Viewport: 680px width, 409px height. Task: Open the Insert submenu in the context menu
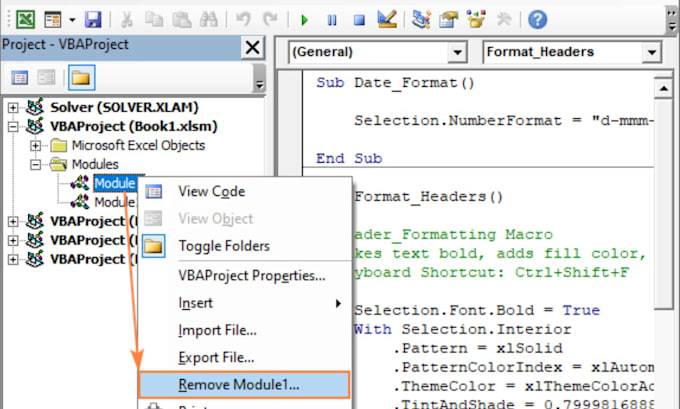pyautogui.click(x=245, y=303)
